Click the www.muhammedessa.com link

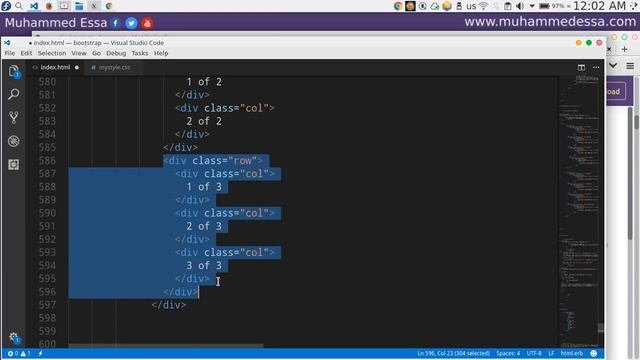pyautogui.click(x=550, y=22)
